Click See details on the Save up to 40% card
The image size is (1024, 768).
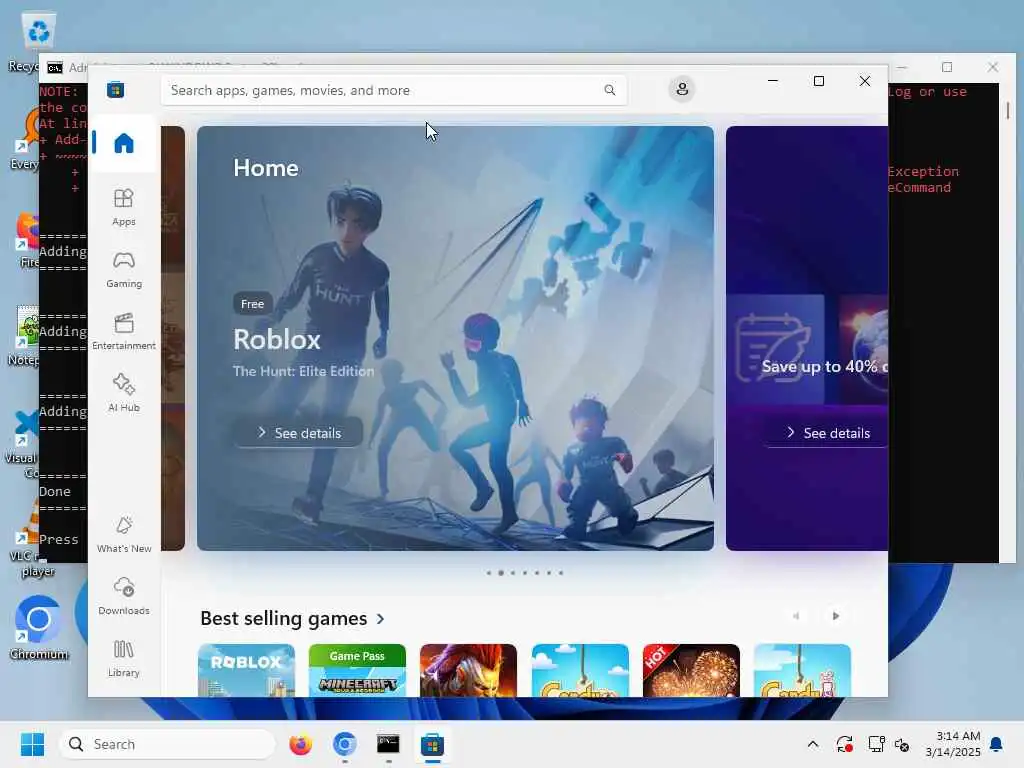pyautogui.click(x=827, y=433)
